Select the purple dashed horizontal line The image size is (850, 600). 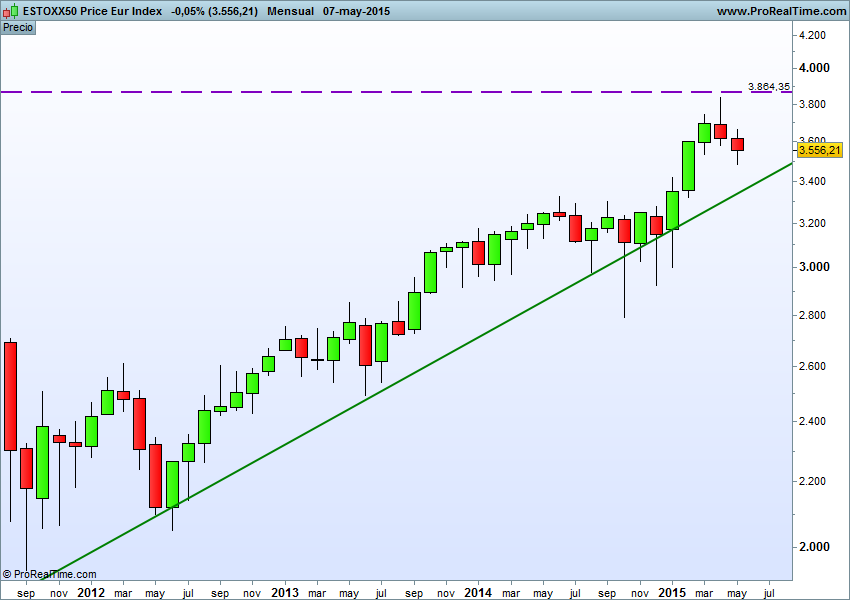pos(400,92)
